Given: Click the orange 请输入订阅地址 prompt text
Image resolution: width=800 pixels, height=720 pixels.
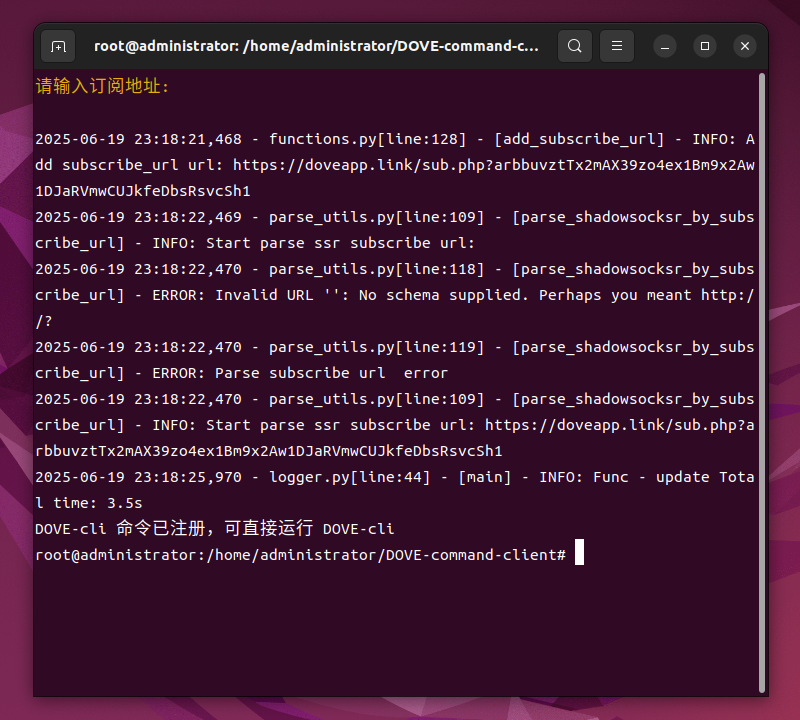Looking at the screenshot, I should coord(102,87).
